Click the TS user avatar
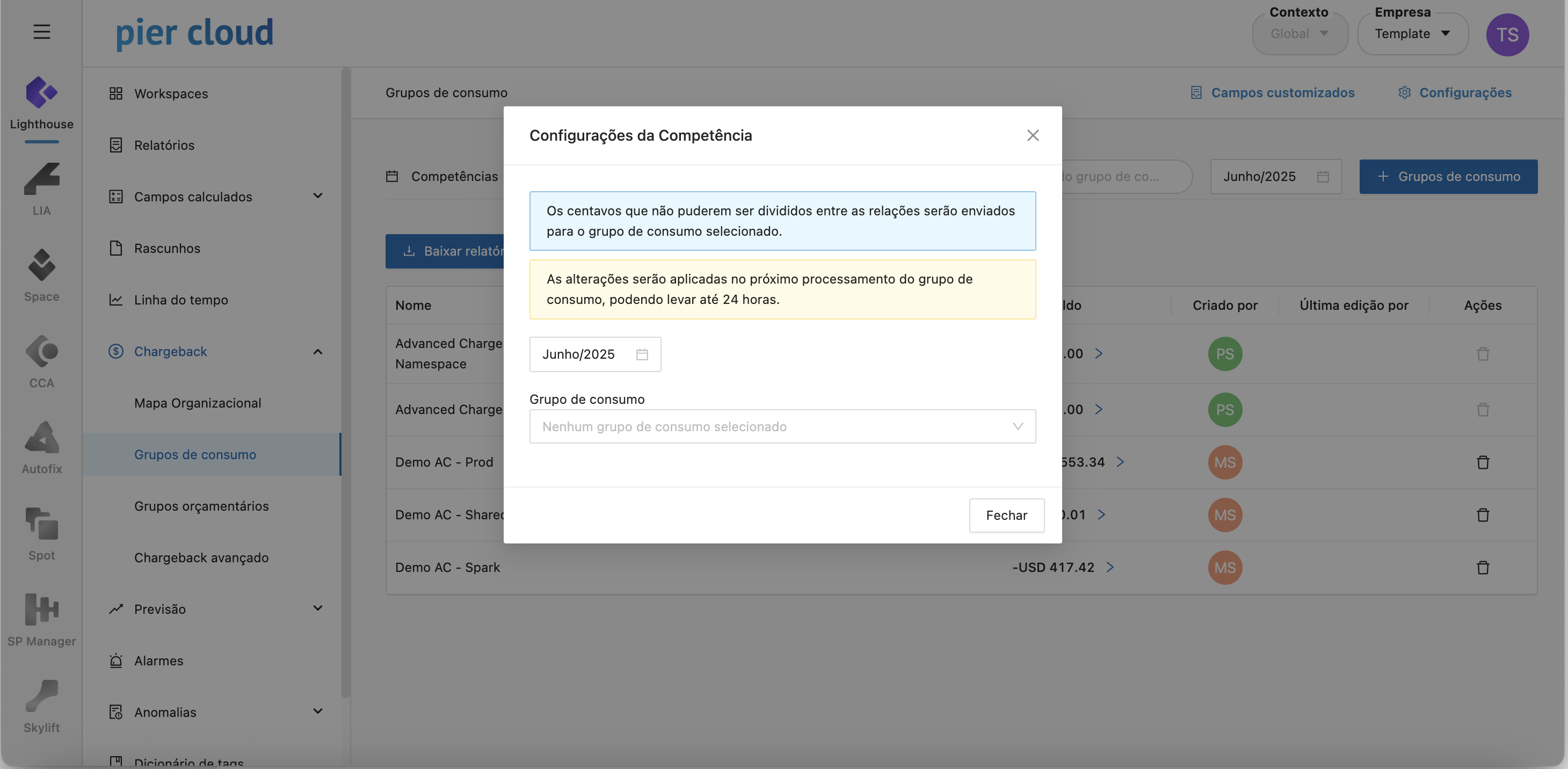The image size is (1568, 769). (1507, 35)
